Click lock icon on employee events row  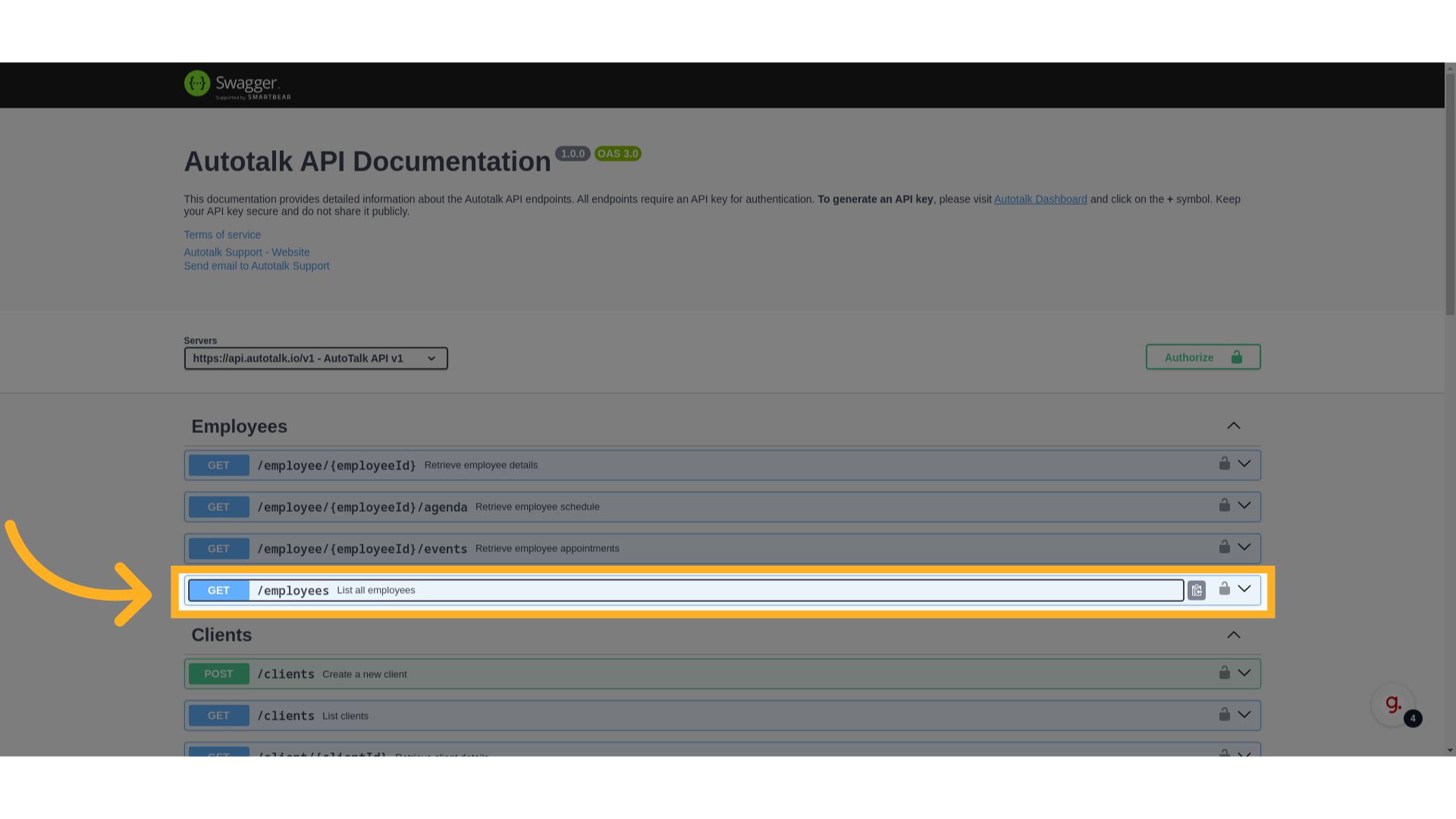pyautogui.click(x=1224, y=547)
